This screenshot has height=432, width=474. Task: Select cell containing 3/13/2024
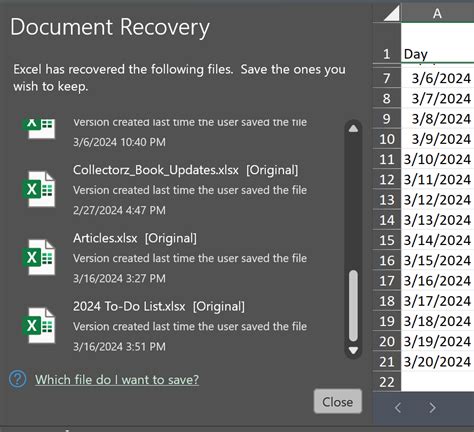click(437, 220)
